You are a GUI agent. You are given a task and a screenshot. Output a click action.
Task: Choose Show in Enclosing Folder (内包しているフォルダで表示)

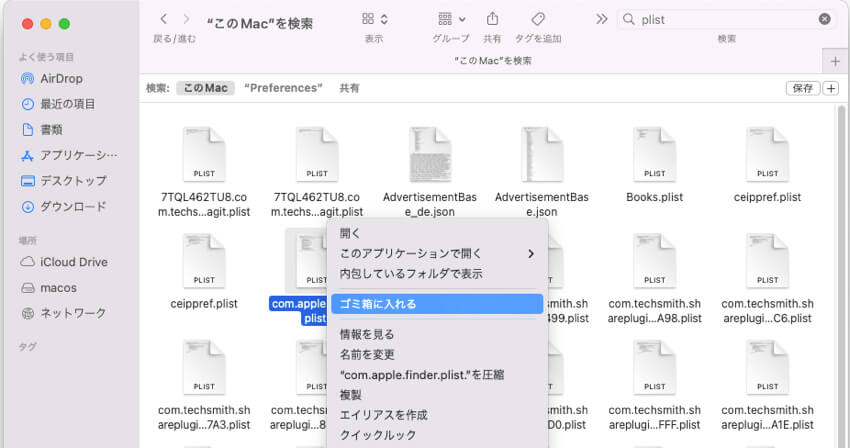click(437, 273)
